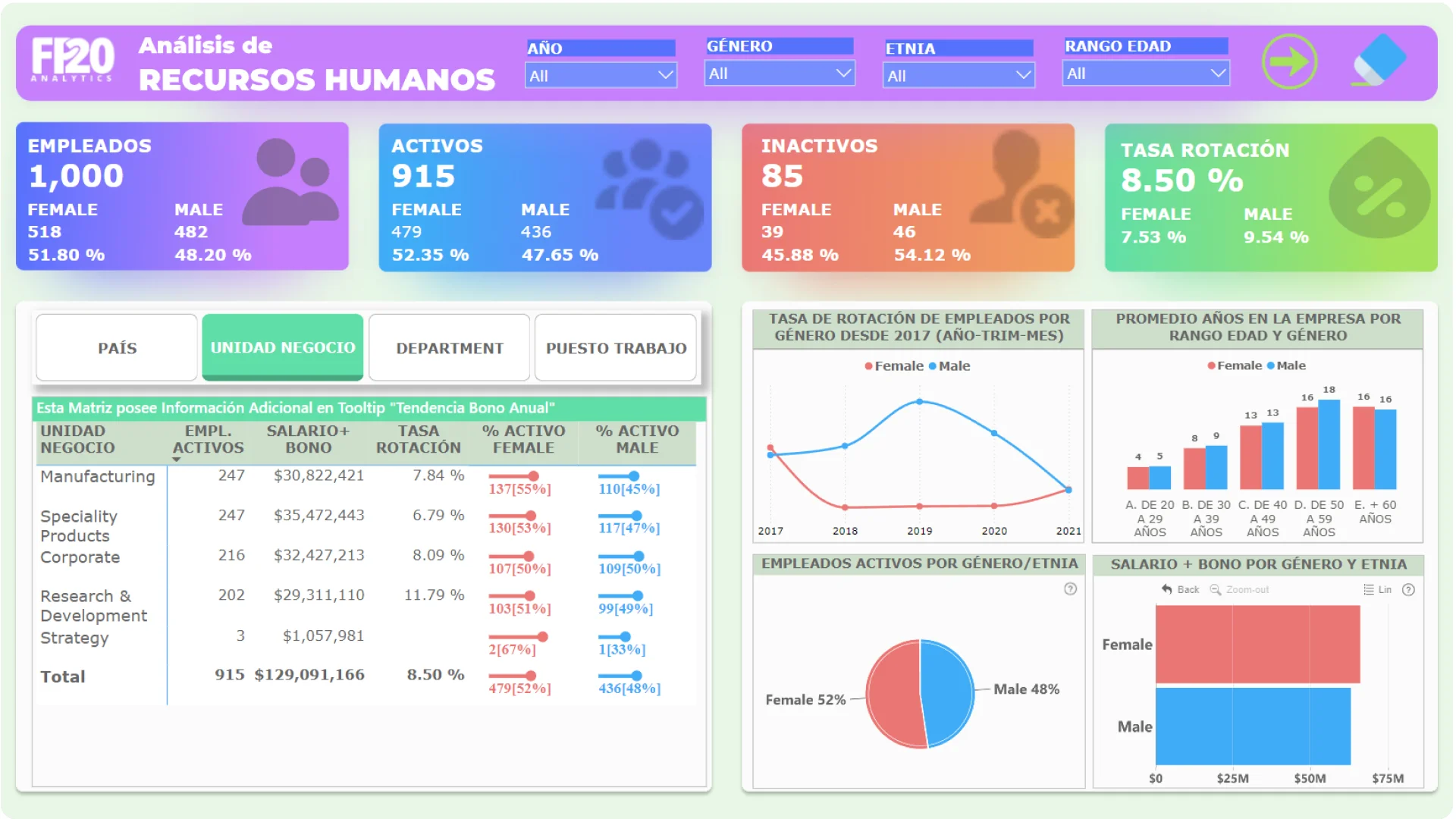Click the $129,091,166 total value

[309, 675]
